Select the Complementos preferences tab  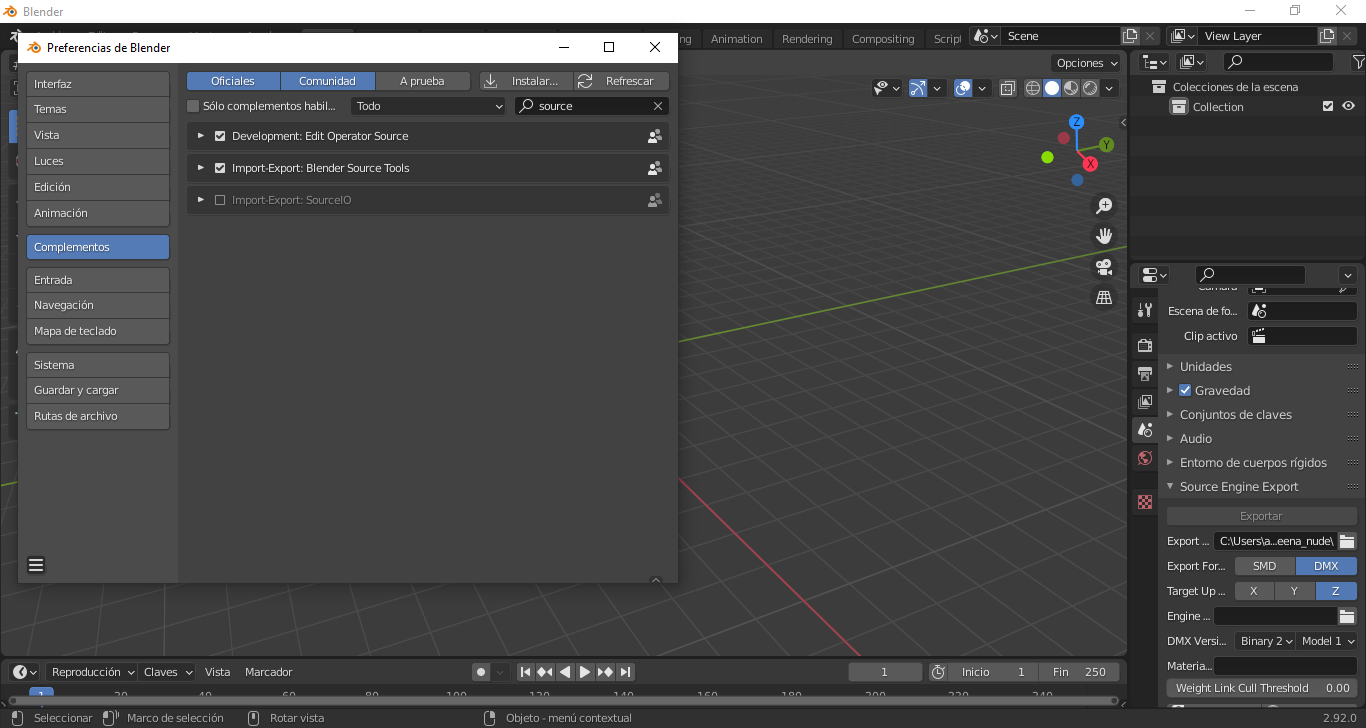coord(98,247)
